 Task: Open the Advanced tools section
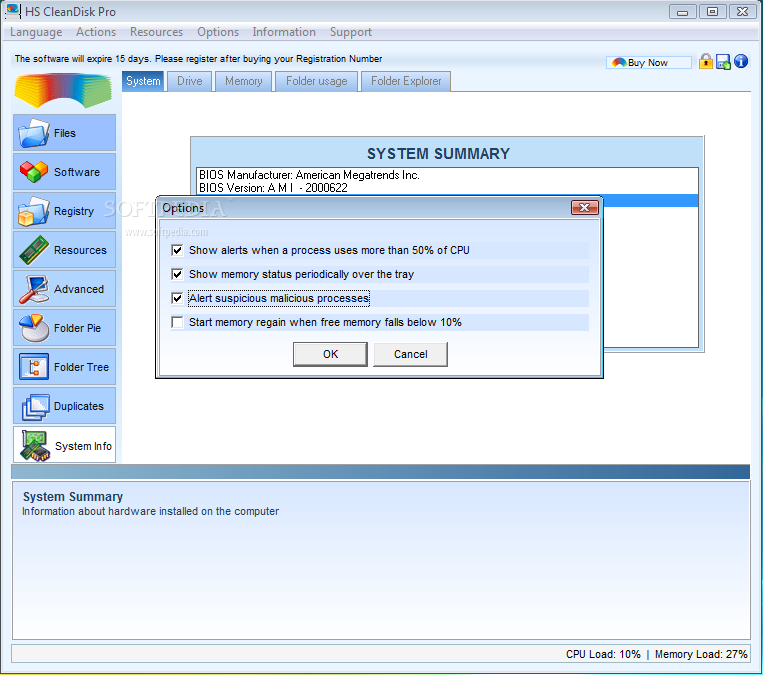coord(64,289)
